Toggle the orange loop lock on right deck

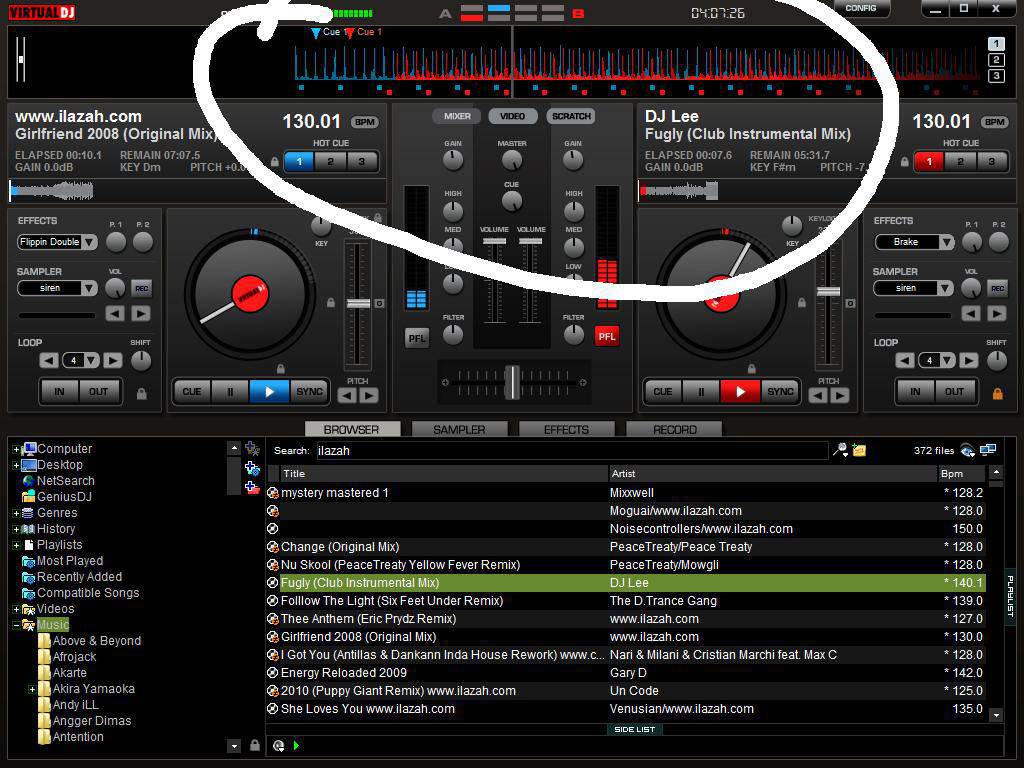pos(997,394)
